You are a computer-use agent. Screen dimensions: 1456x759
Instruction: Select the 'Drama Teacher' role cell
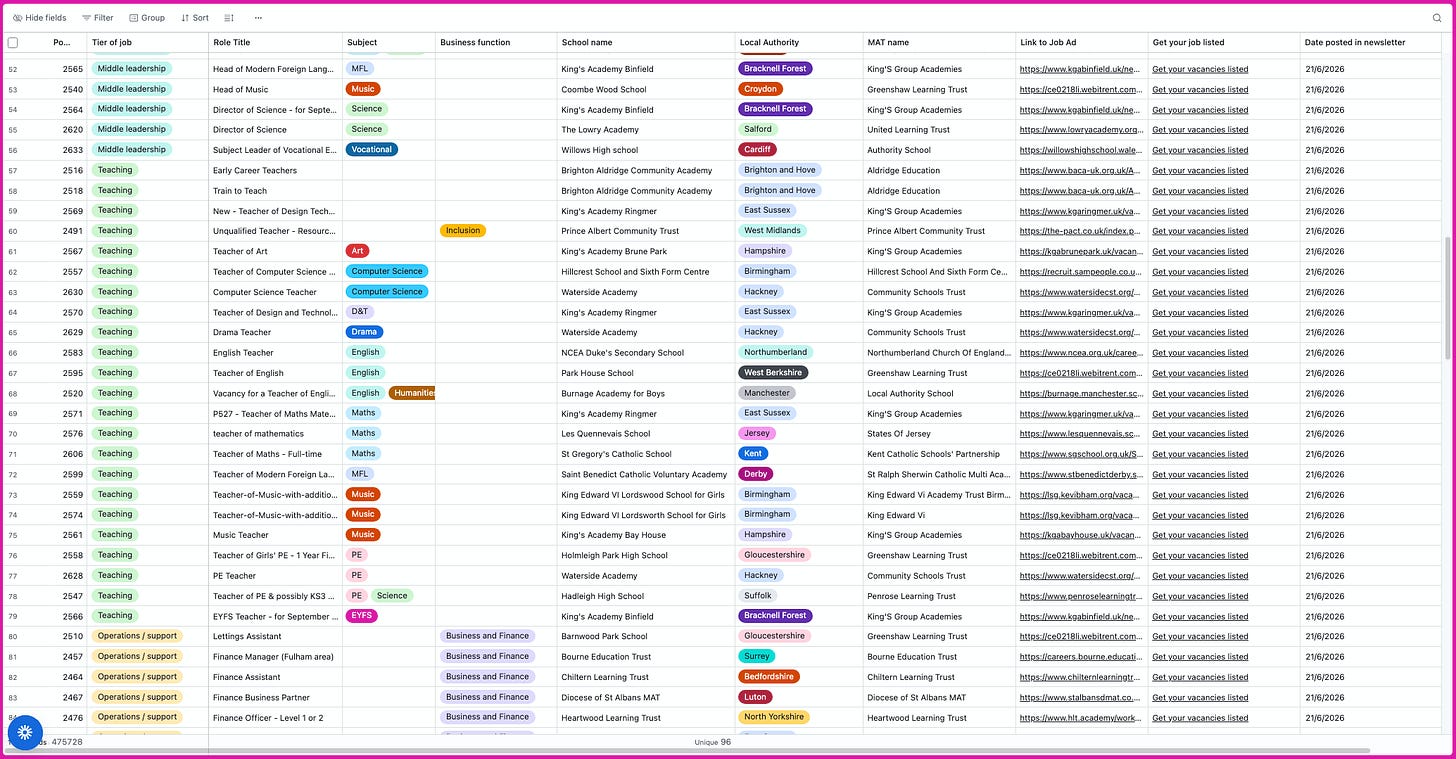tap(275, 332)
